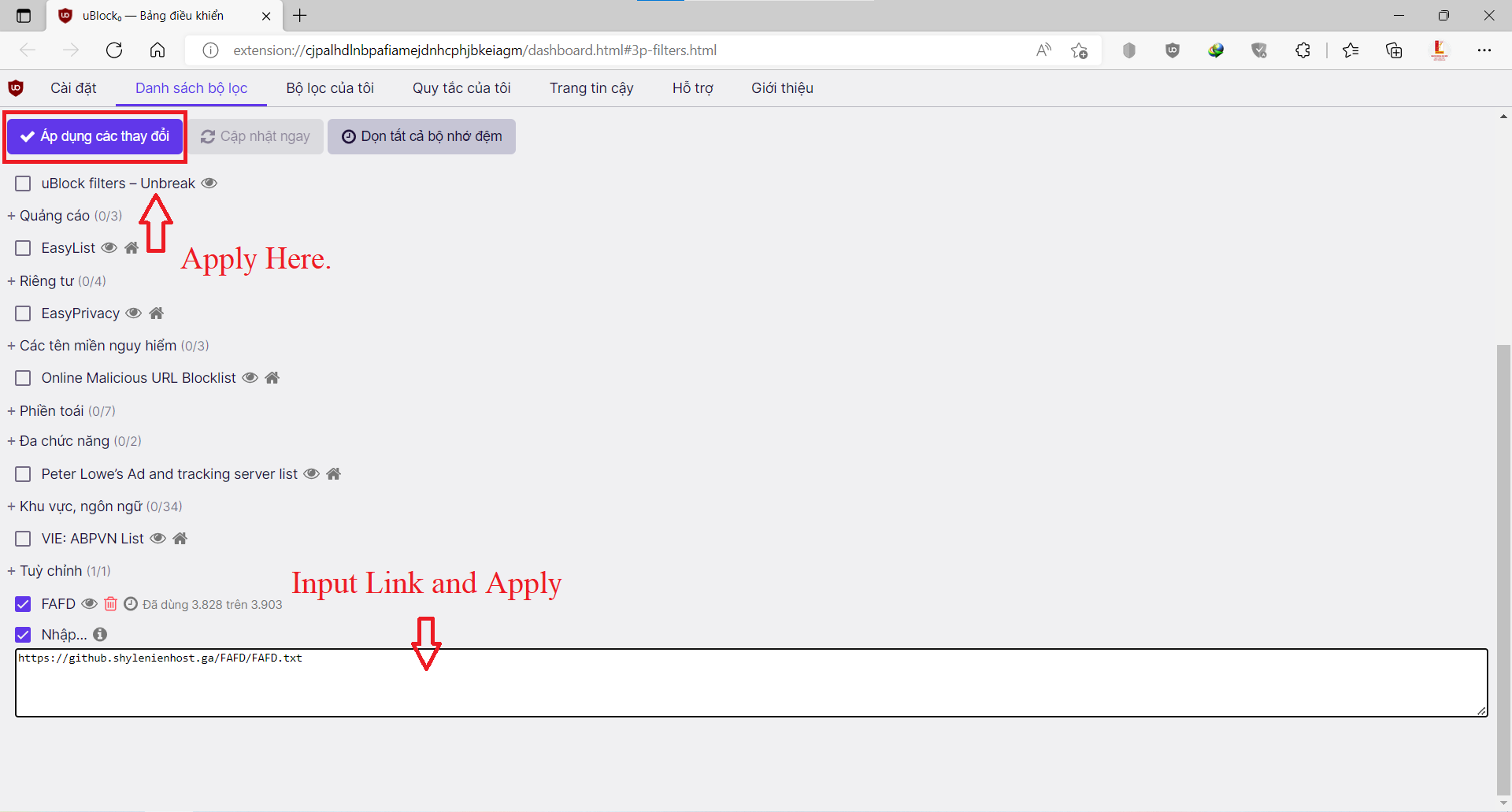Click Cập nhật ngay button
1512x812 pixels.
255,136
